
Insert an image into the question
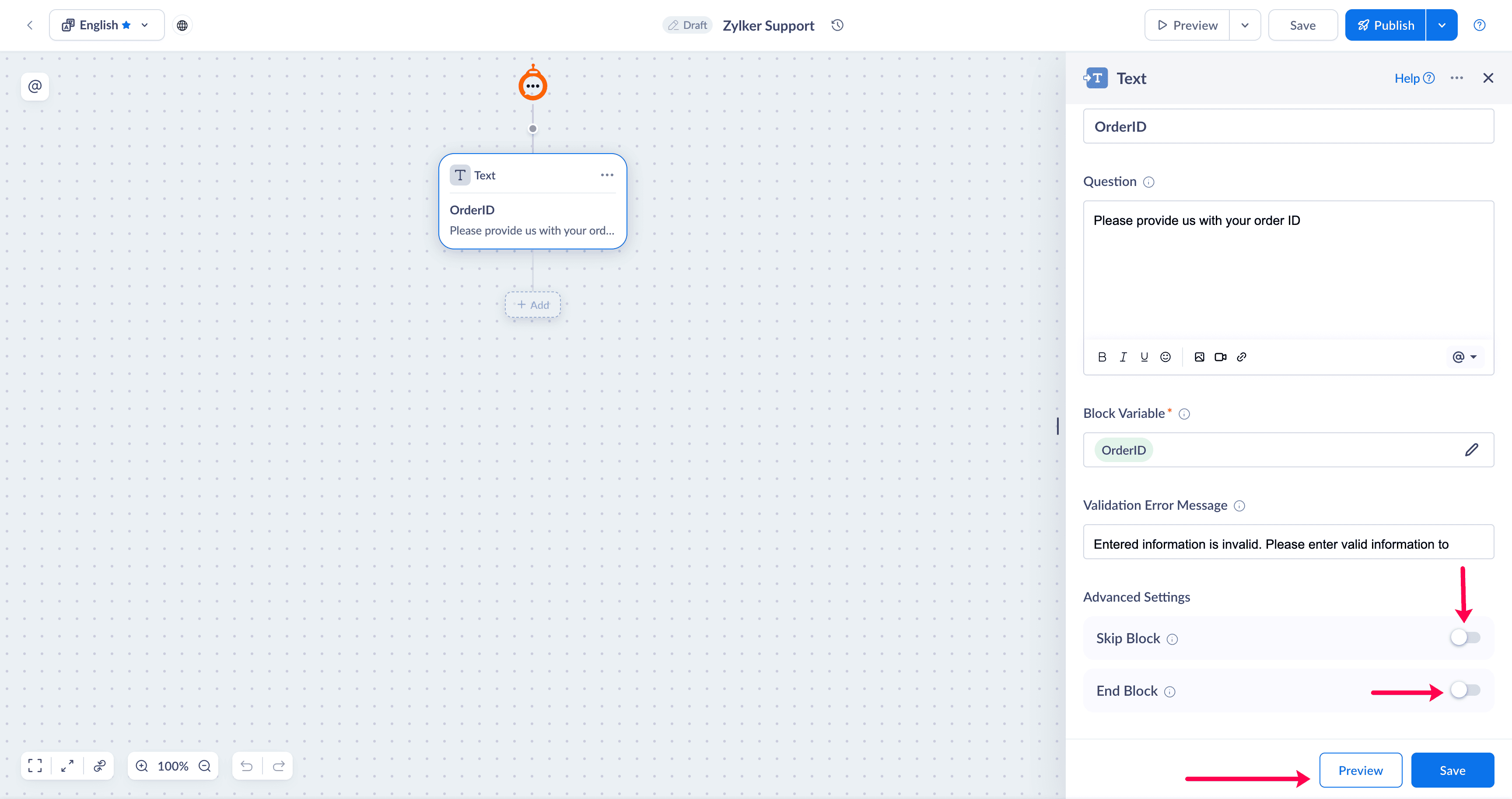click(1199, 357)
